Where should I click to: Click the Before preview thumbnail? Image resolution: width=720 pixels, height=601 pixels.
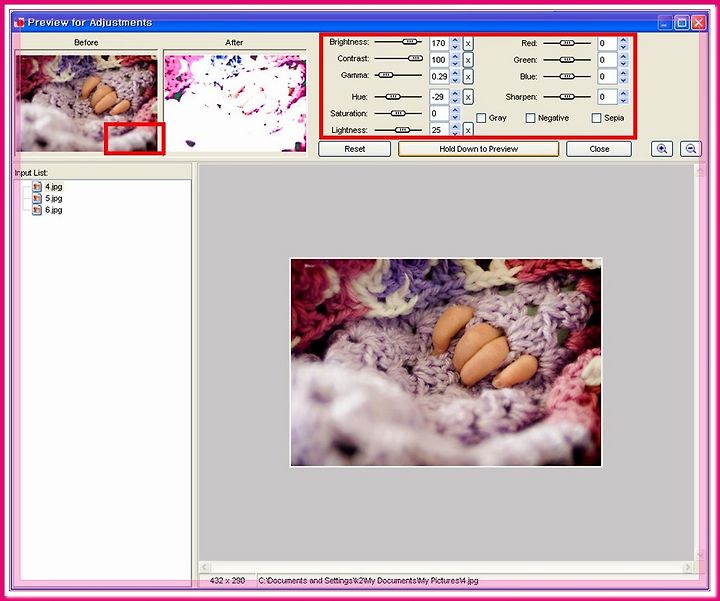pyautogui.click(x=86, y=103)
